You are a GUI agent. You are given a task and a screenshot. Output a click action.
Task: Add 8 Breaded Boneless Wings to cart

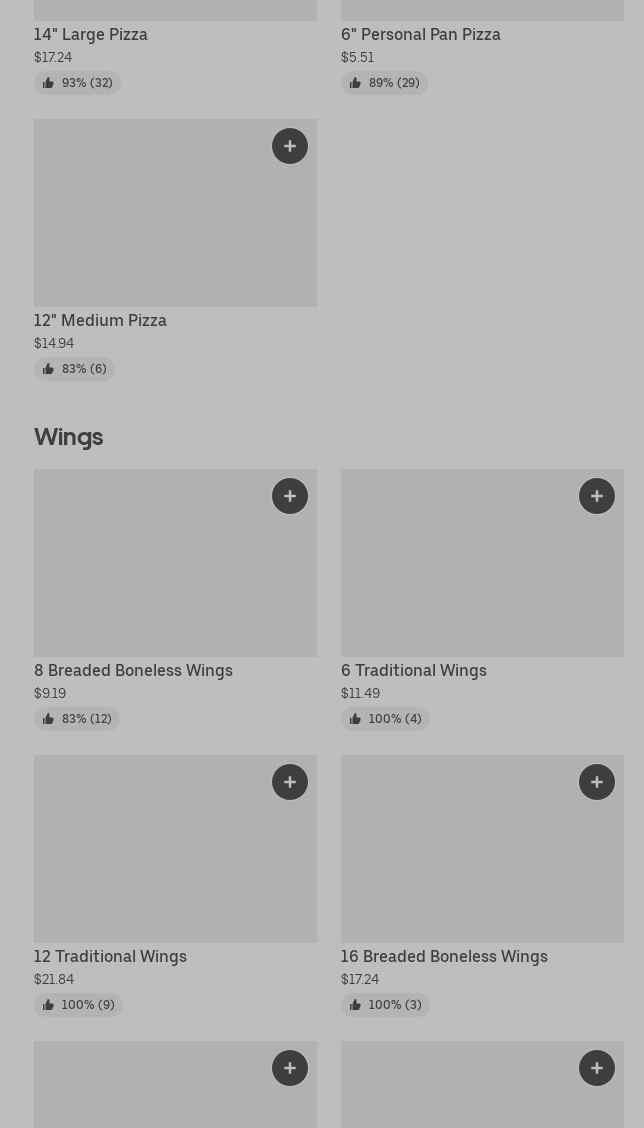(290, 496)
